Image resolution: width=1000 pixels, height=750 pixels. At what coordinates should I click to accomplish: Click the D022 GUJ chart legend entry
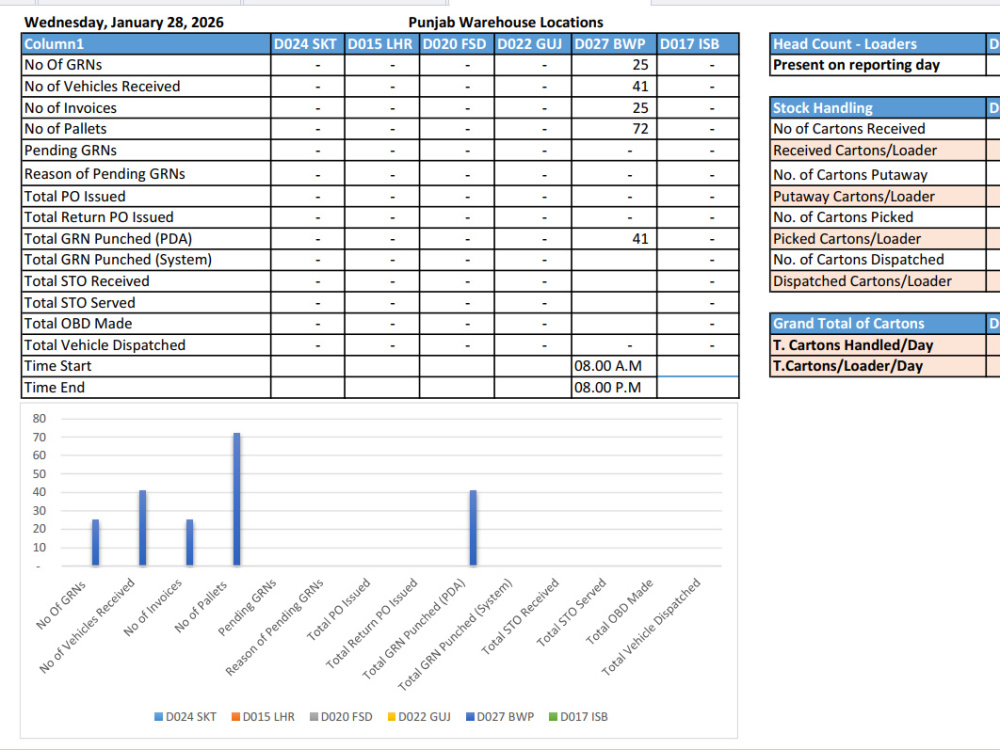(418, 717)
